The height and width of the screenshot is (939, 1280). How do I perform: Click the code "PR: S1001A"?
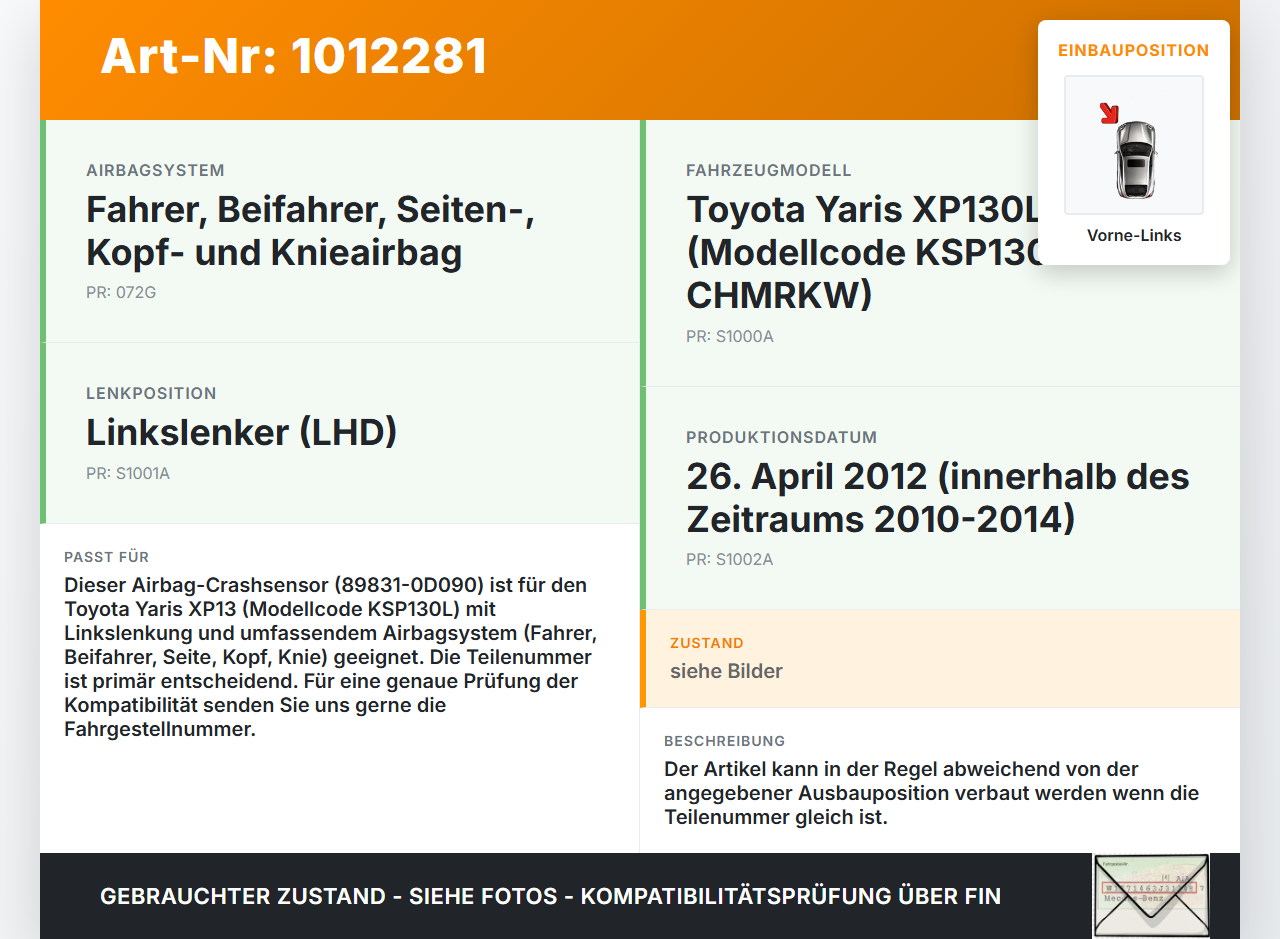(x=128, y=474)
